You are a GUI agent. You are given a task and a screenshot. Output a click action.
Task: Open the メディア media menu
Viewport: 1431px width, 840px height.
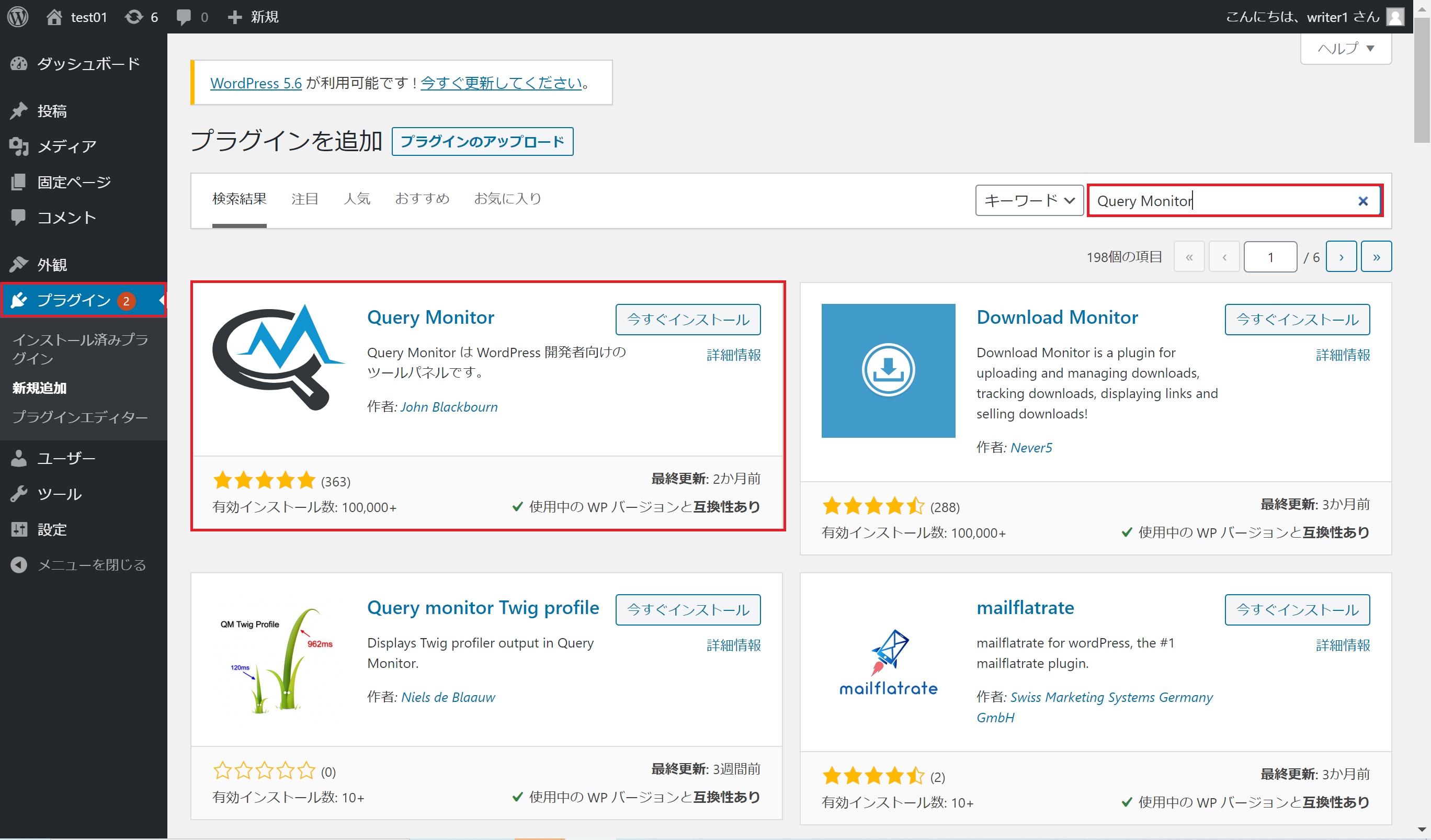tap(66, 146)
